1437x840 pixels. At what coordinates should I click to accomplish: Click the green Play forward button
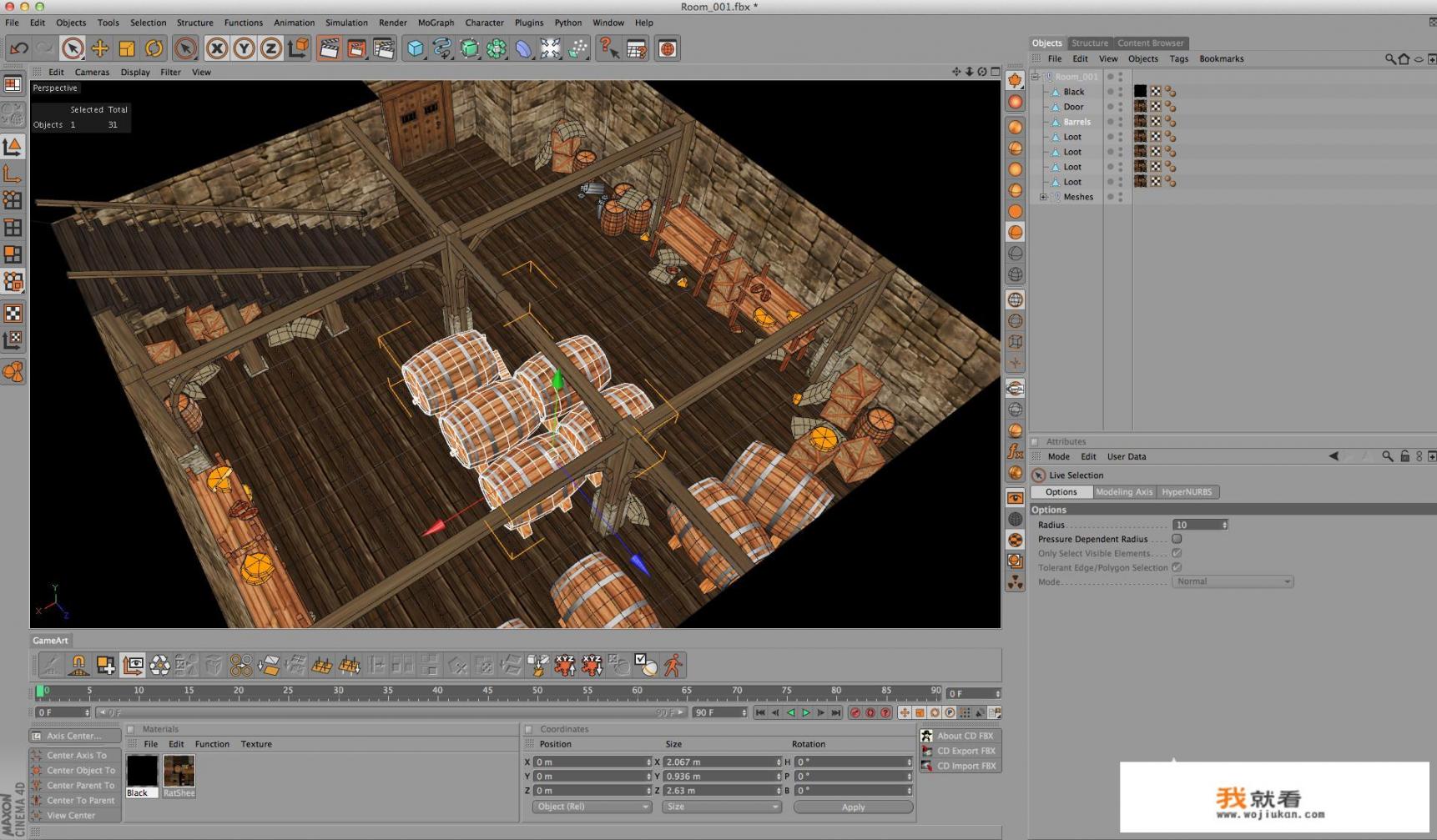click(806, 712)
